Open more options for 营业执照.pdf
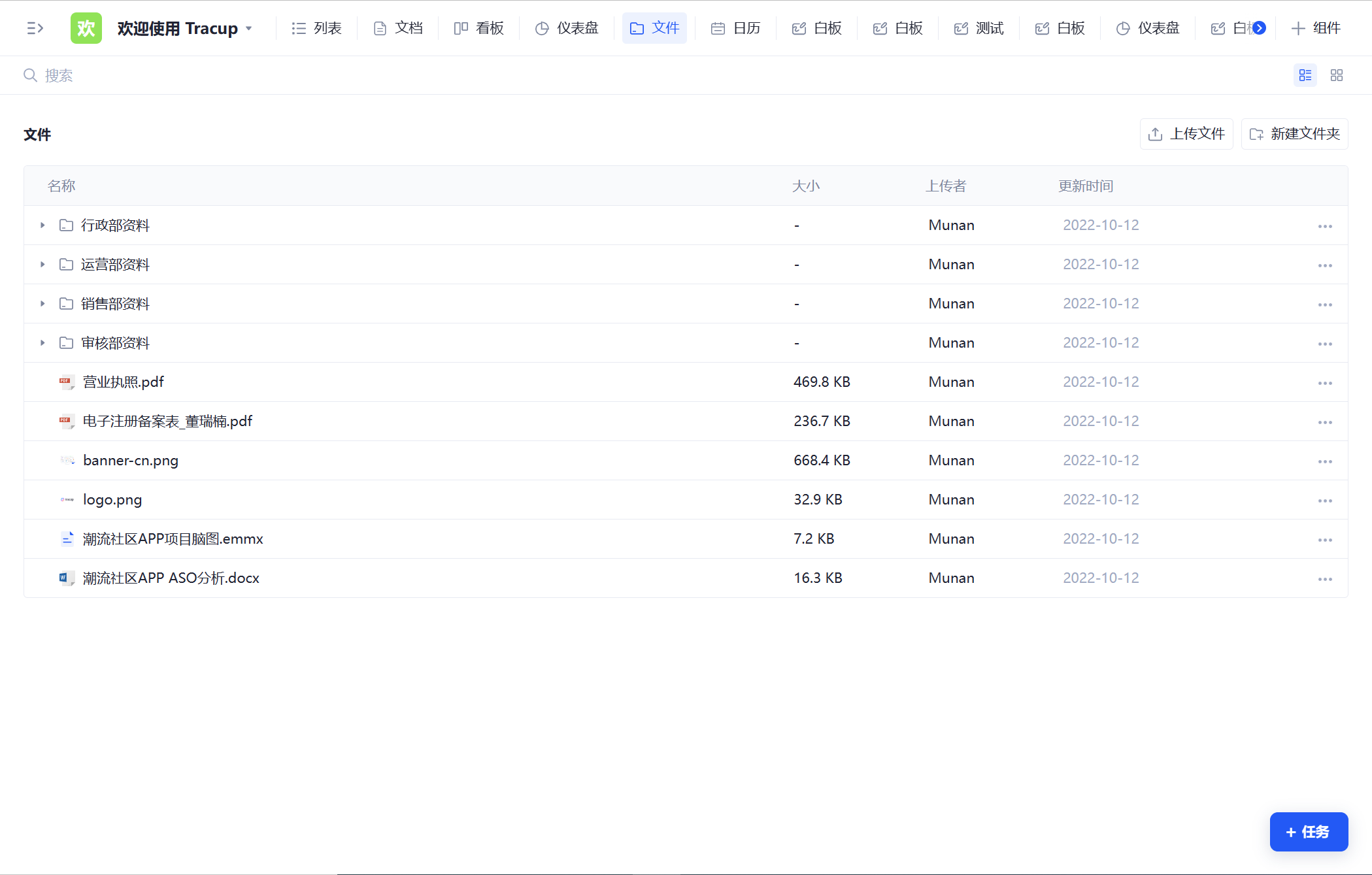The width and height of the screenshot is (1372, 875). point(1324,383)
